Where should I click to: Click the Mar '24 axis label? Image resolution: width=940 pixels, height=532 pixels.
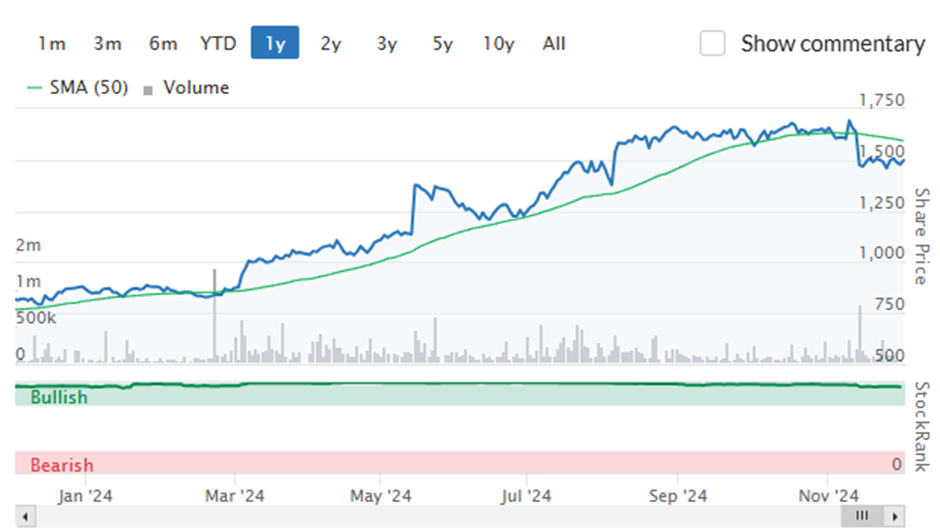click(x=234, y=496)
